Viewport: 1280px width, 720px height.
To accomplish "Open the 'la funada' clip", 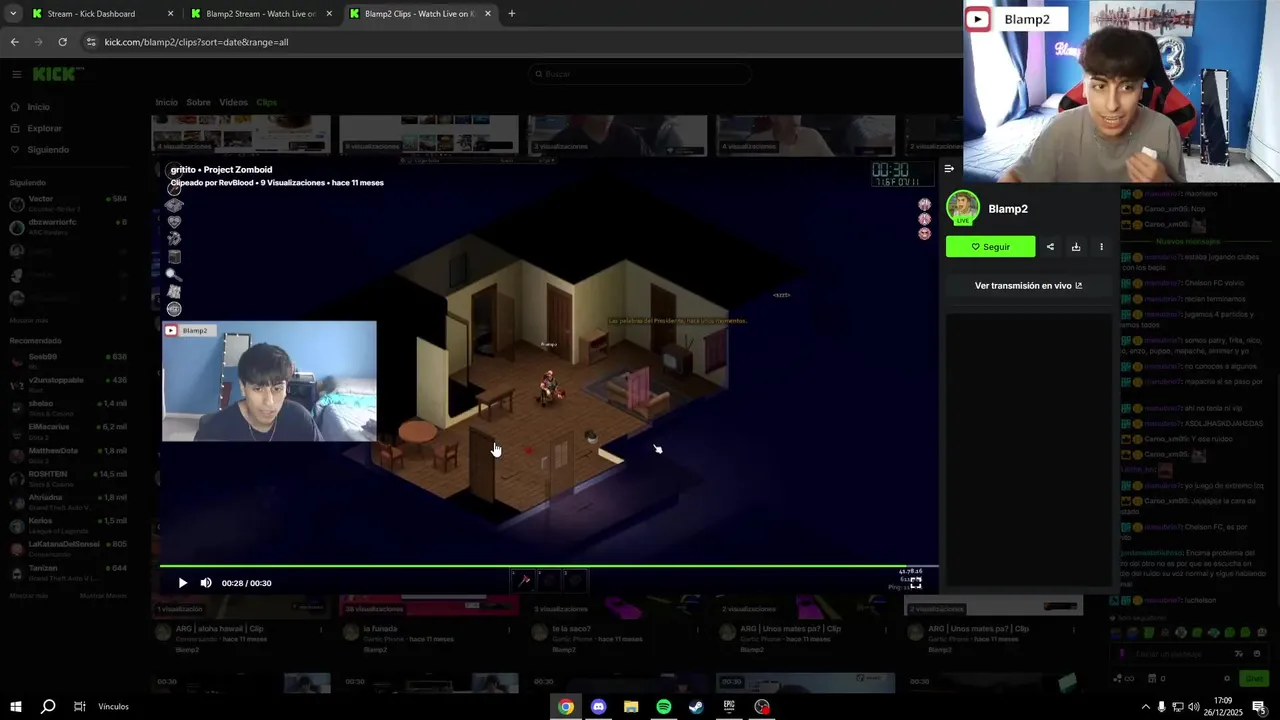I will click(380, 629).
